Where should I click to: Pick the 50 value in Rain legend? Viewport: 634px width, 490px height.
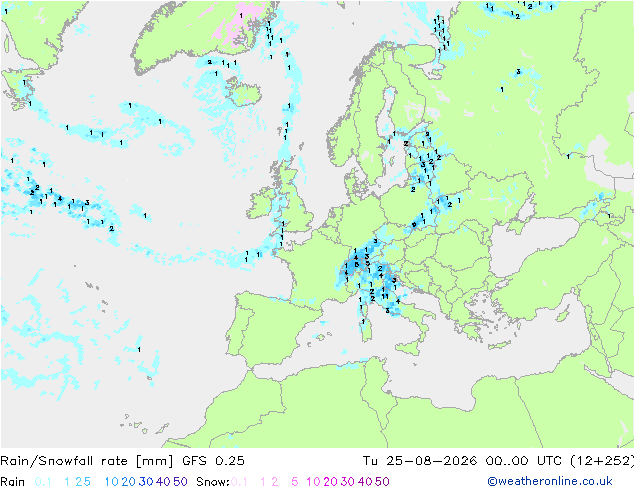point(180,482)
